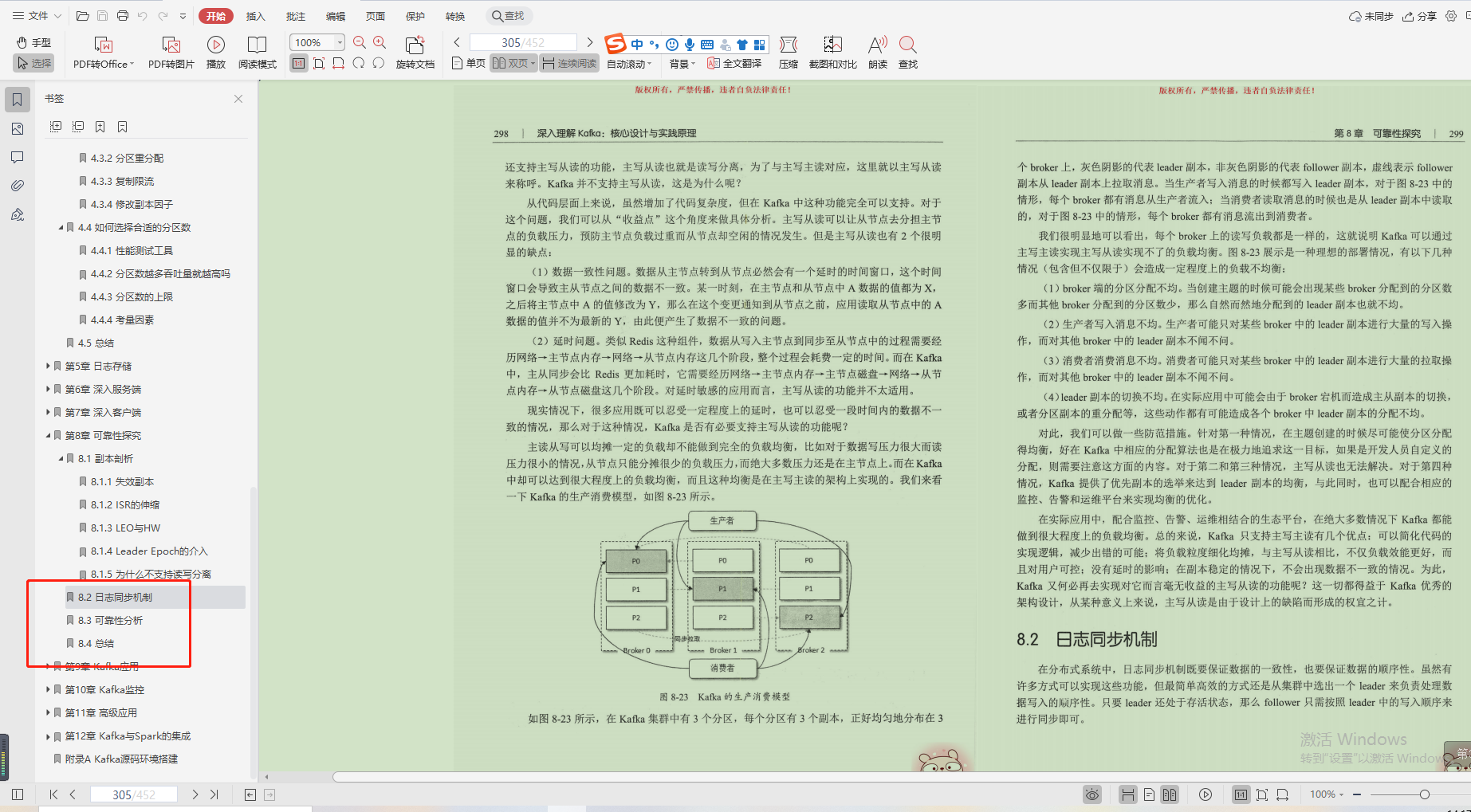Open the 保护 tab
The image size is (1471, 812).
415,16
